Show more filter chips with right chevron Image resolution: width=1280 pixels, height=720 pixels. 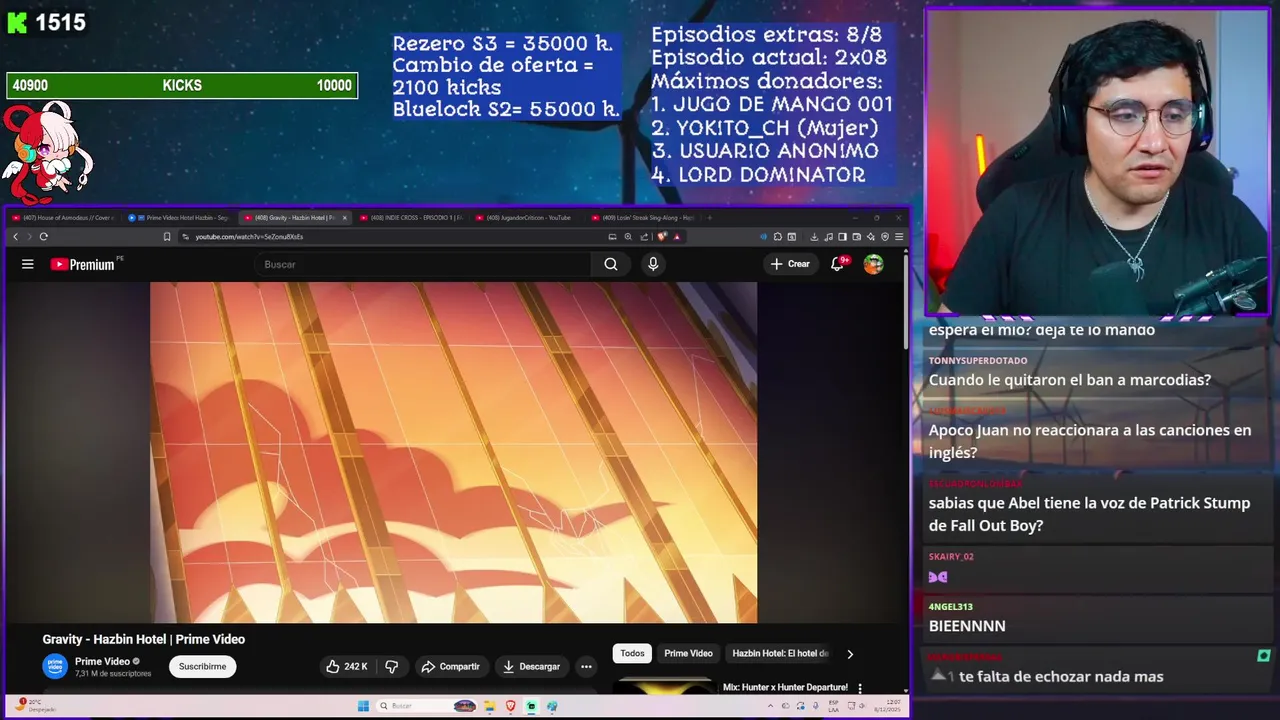(850, 654)
